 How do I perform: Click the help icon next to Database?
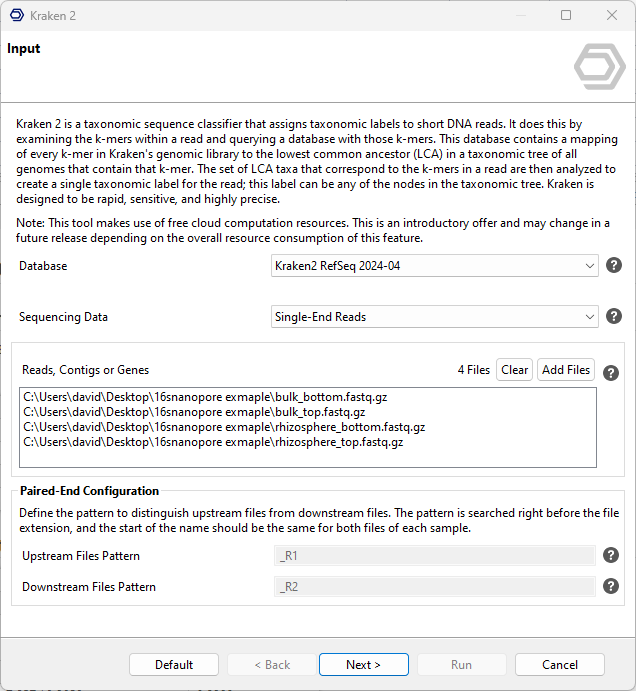pyautogui.click(x=615, y=266)
